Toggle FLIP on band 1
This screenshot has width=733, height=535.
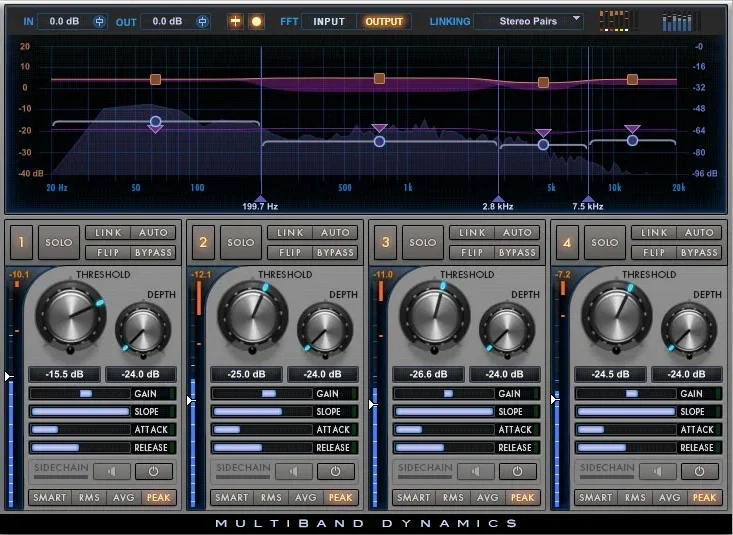(108, 253)
